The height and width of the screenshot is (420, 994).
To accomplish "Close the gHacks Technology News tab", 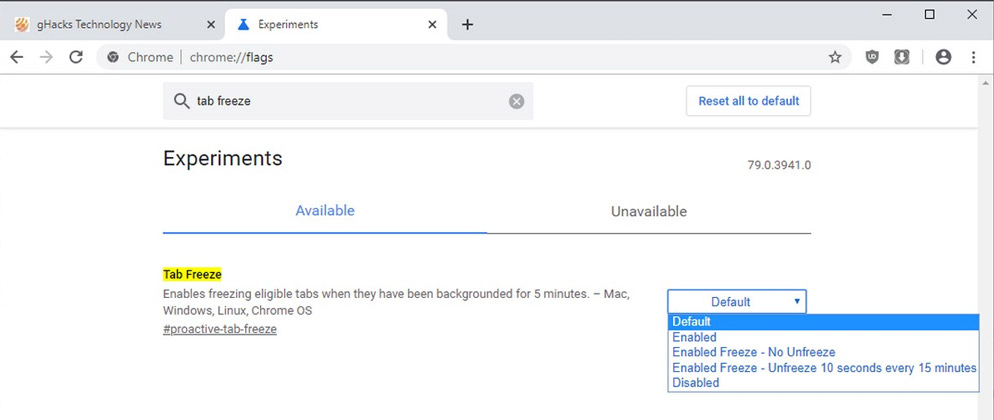I will [210, 24].
